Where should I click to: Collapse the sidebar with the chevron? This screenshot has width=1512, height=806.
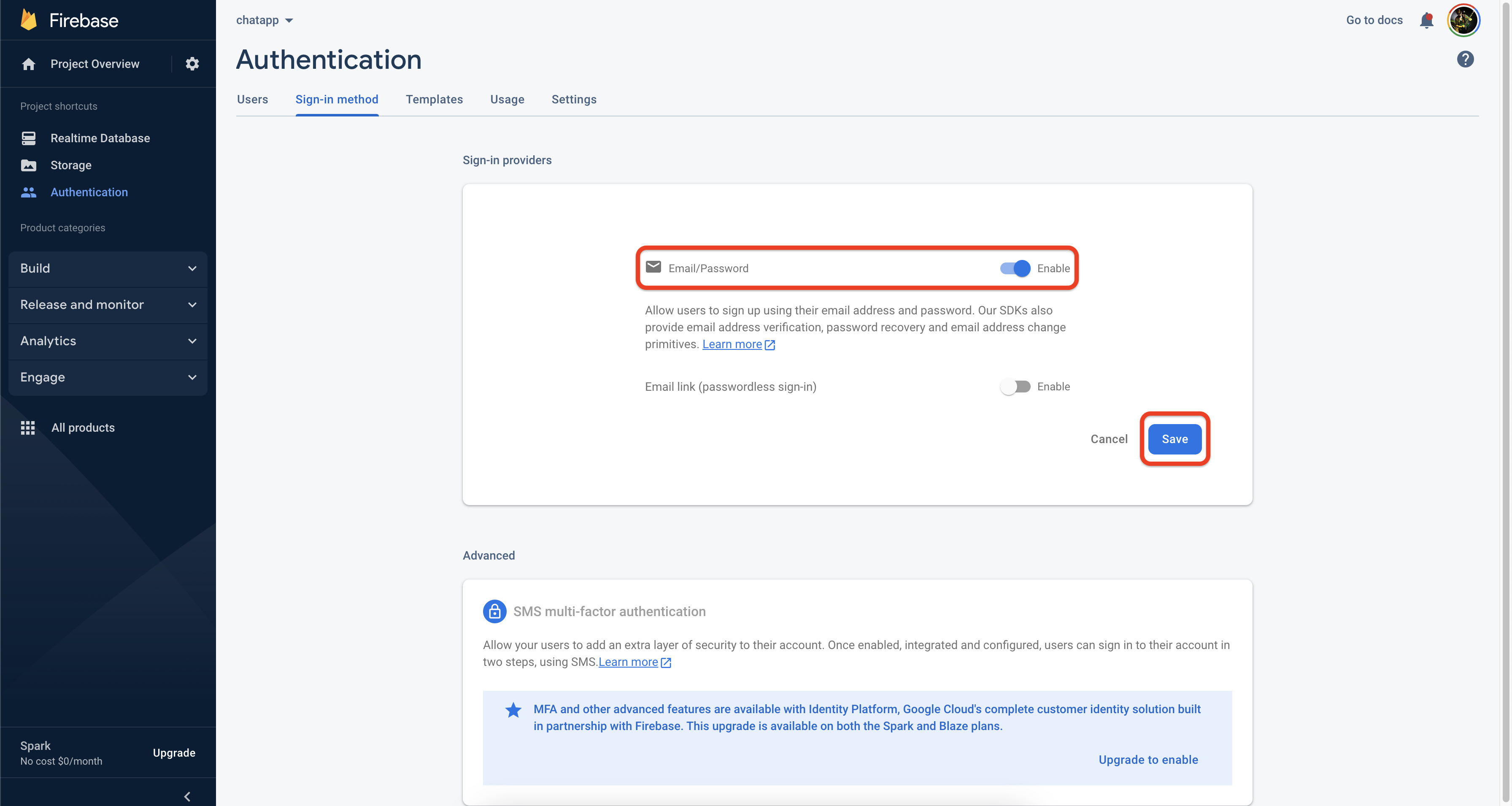coord(187,797)
